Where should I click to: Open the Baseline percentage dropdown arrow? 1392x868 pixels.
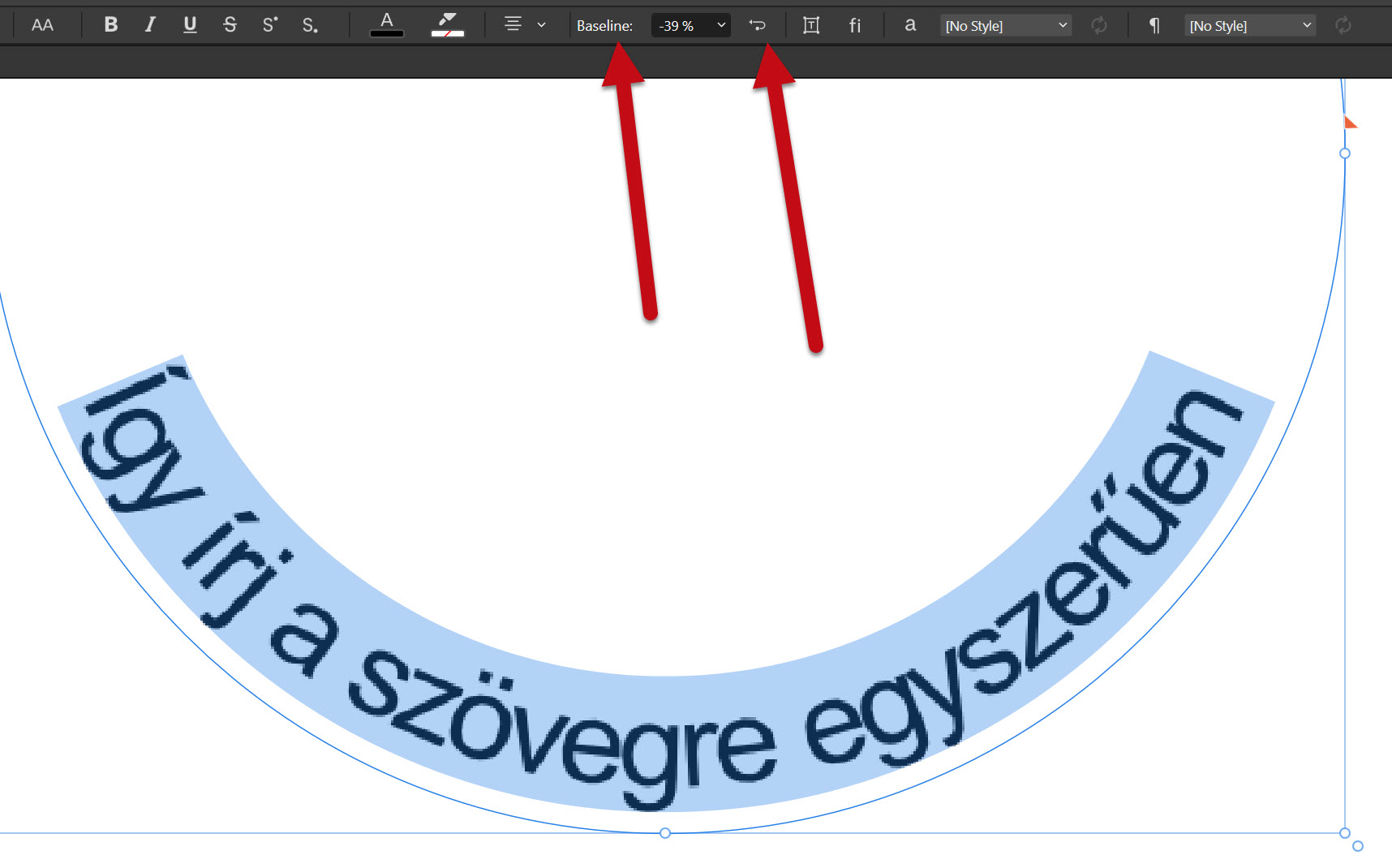[x=721, y=25]
